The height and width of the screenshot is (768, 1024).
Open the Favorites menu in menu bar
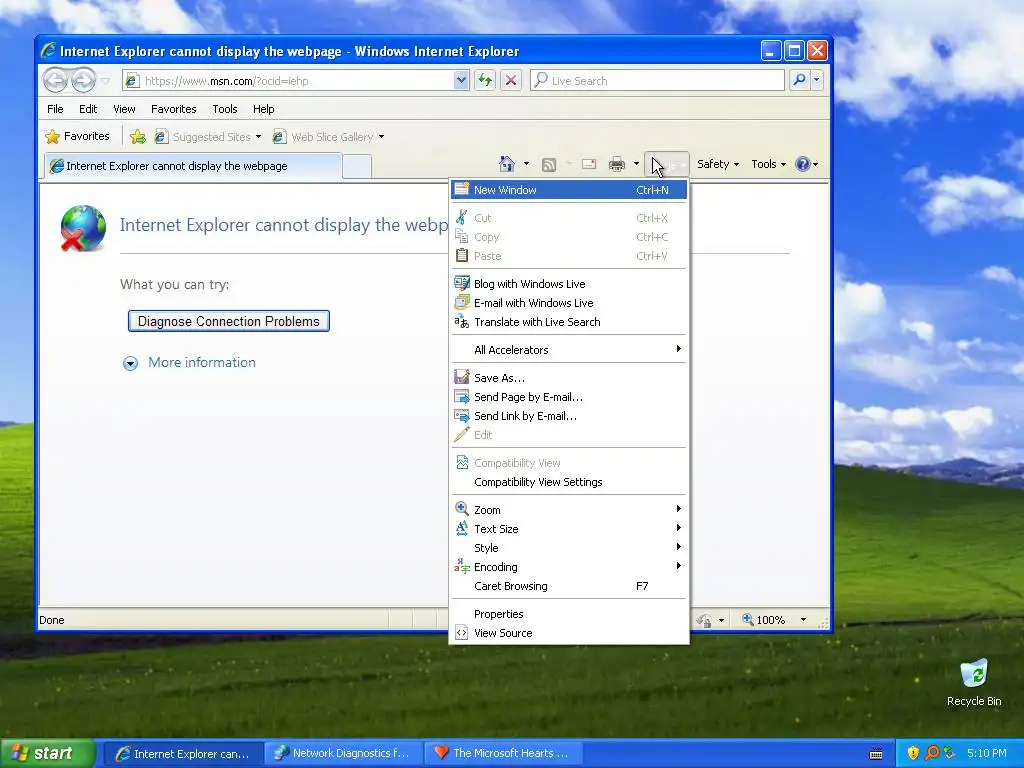tap(174, 109)
